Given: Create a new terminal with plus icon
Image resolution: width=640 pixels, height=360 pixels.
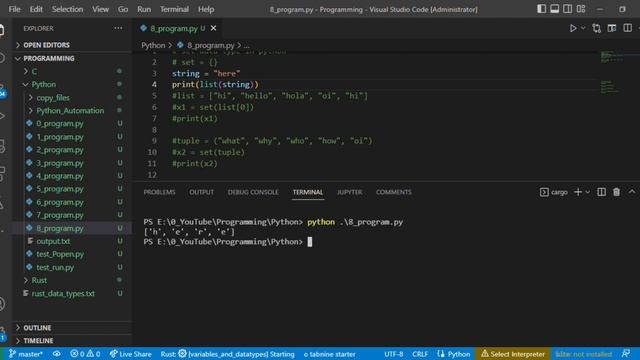Looking at the screenshot, I should (x=578, y=192).
